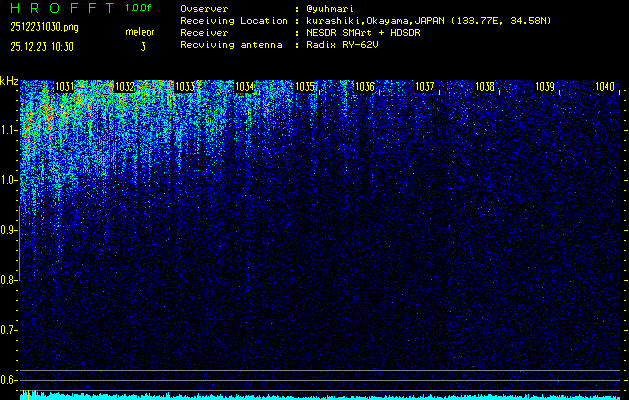This screenshot has height=400, width=629.
Task: Click the 0.7 frequency axis label
Action: 9,330
